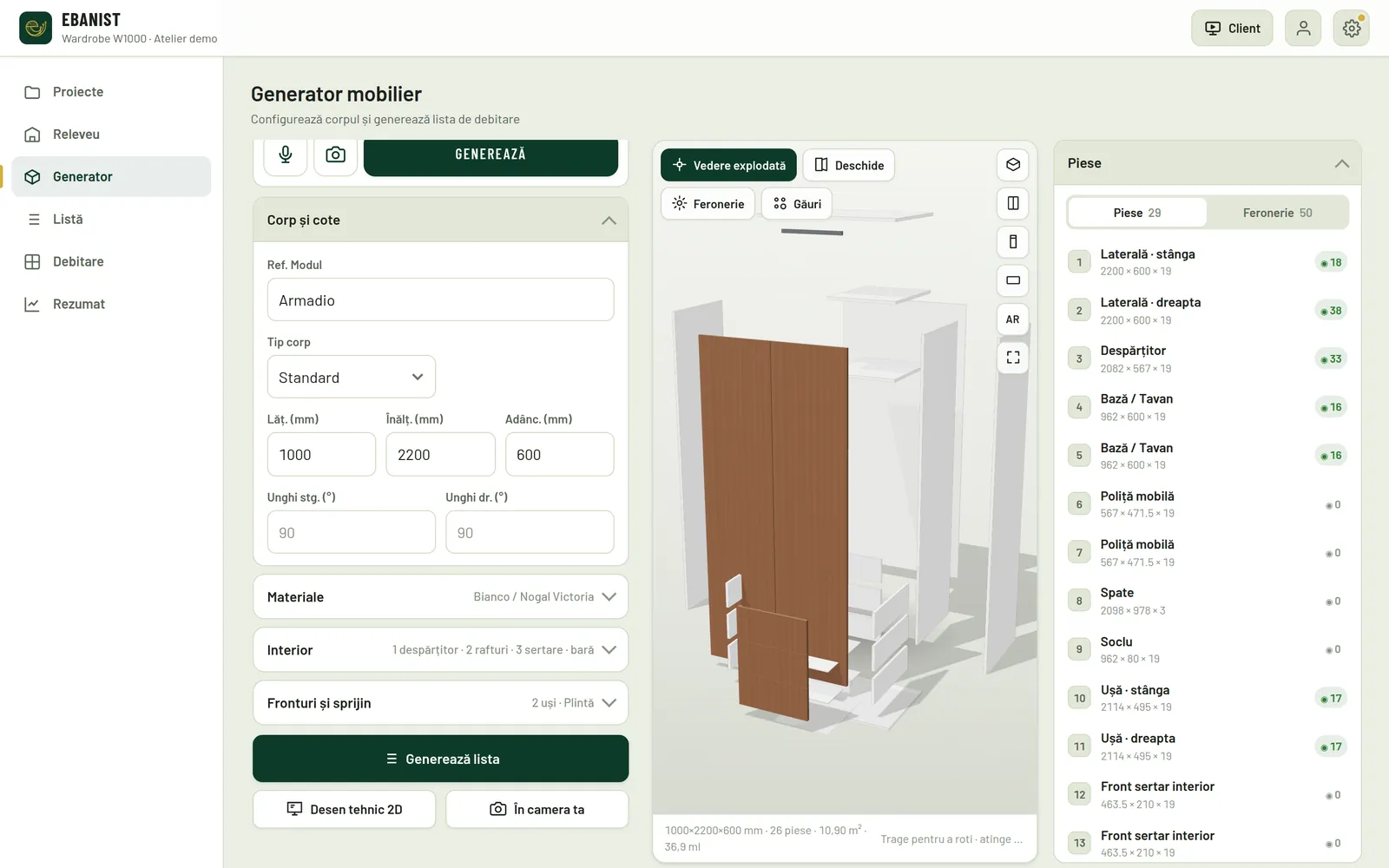Switch to the isometric cube view icon

click(x=1012, y=165)
